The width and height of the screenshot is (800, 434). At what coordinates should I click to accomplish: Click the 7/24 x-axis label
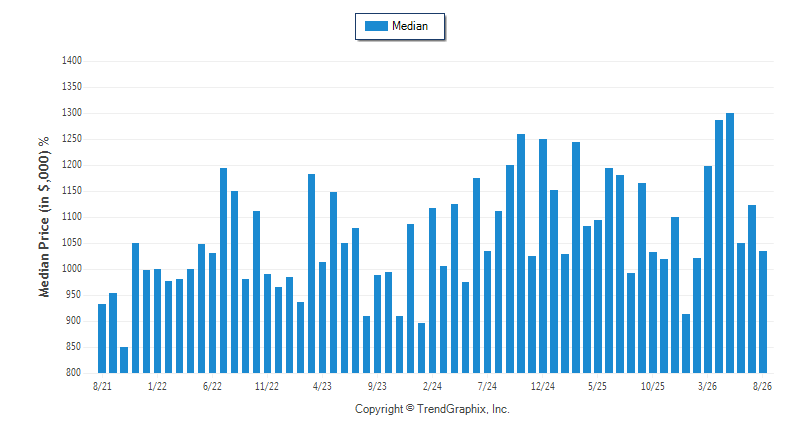coord(487,387)
